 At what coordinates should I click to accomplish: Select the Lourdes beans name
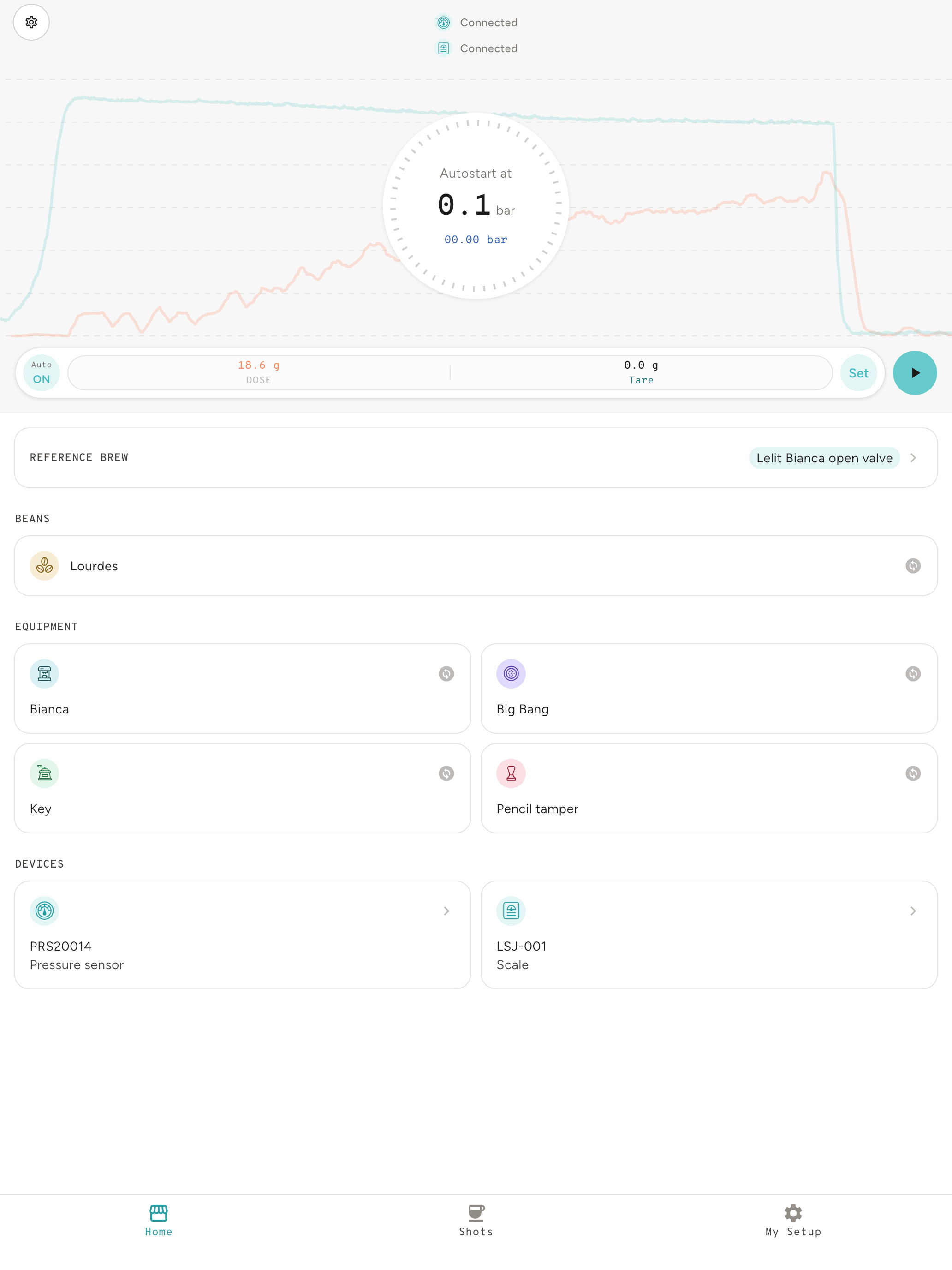point(94,566)
